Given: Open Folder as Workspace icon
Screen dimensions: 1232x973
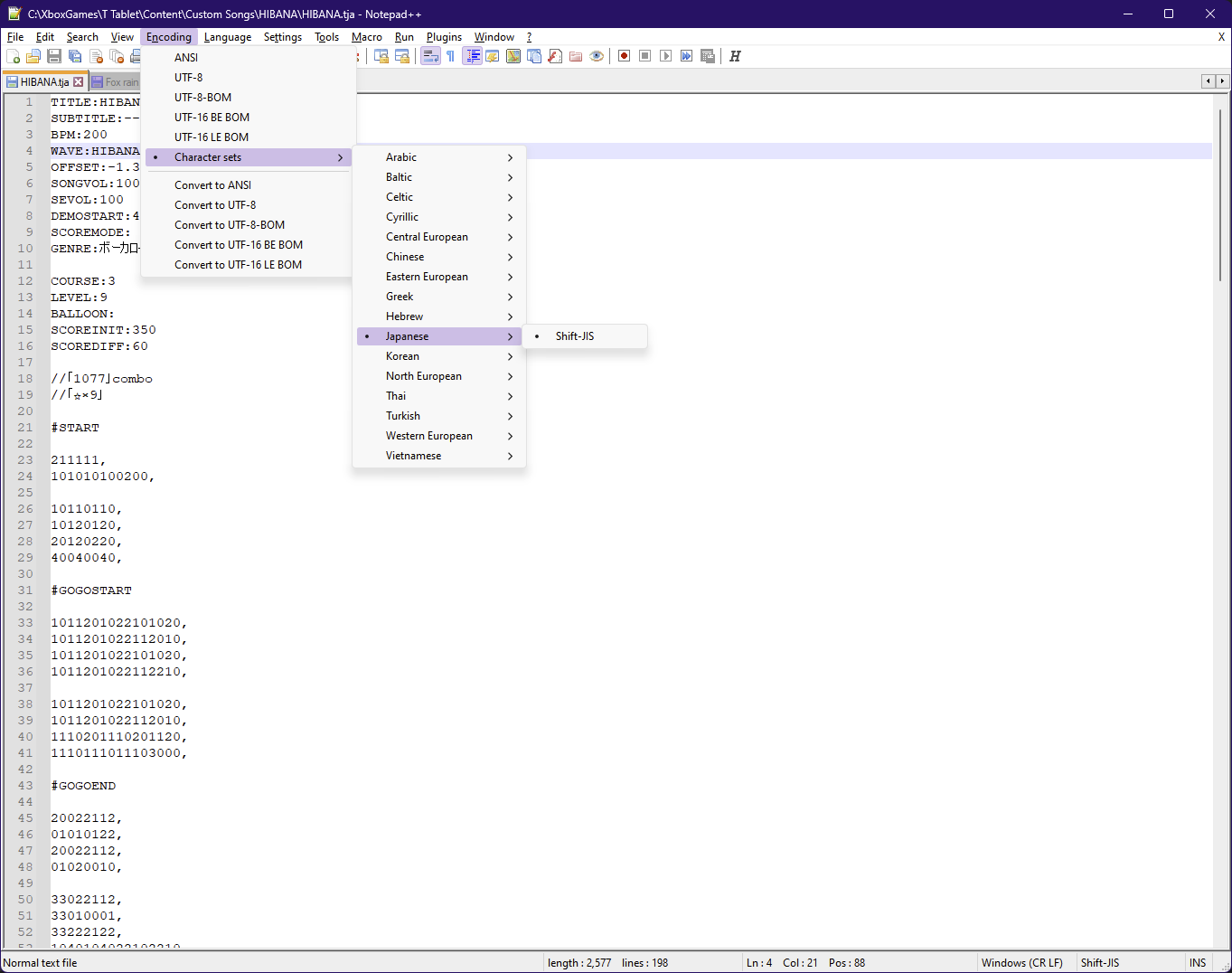Looking at the screenshot, I should (x=576, y=56).
